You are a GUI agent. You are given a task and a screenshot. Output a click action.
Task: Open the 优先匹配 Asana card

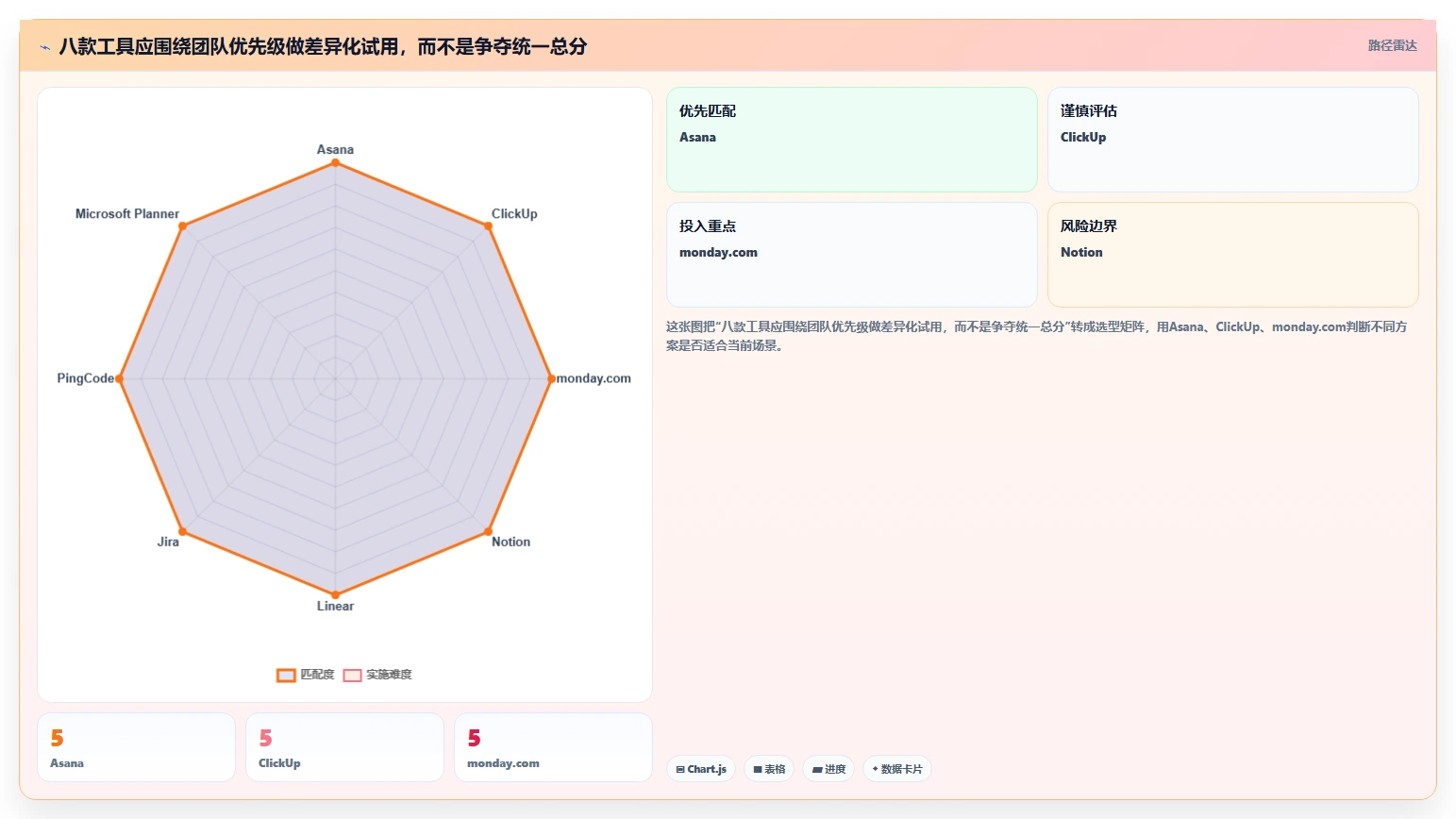click(852, 140)
